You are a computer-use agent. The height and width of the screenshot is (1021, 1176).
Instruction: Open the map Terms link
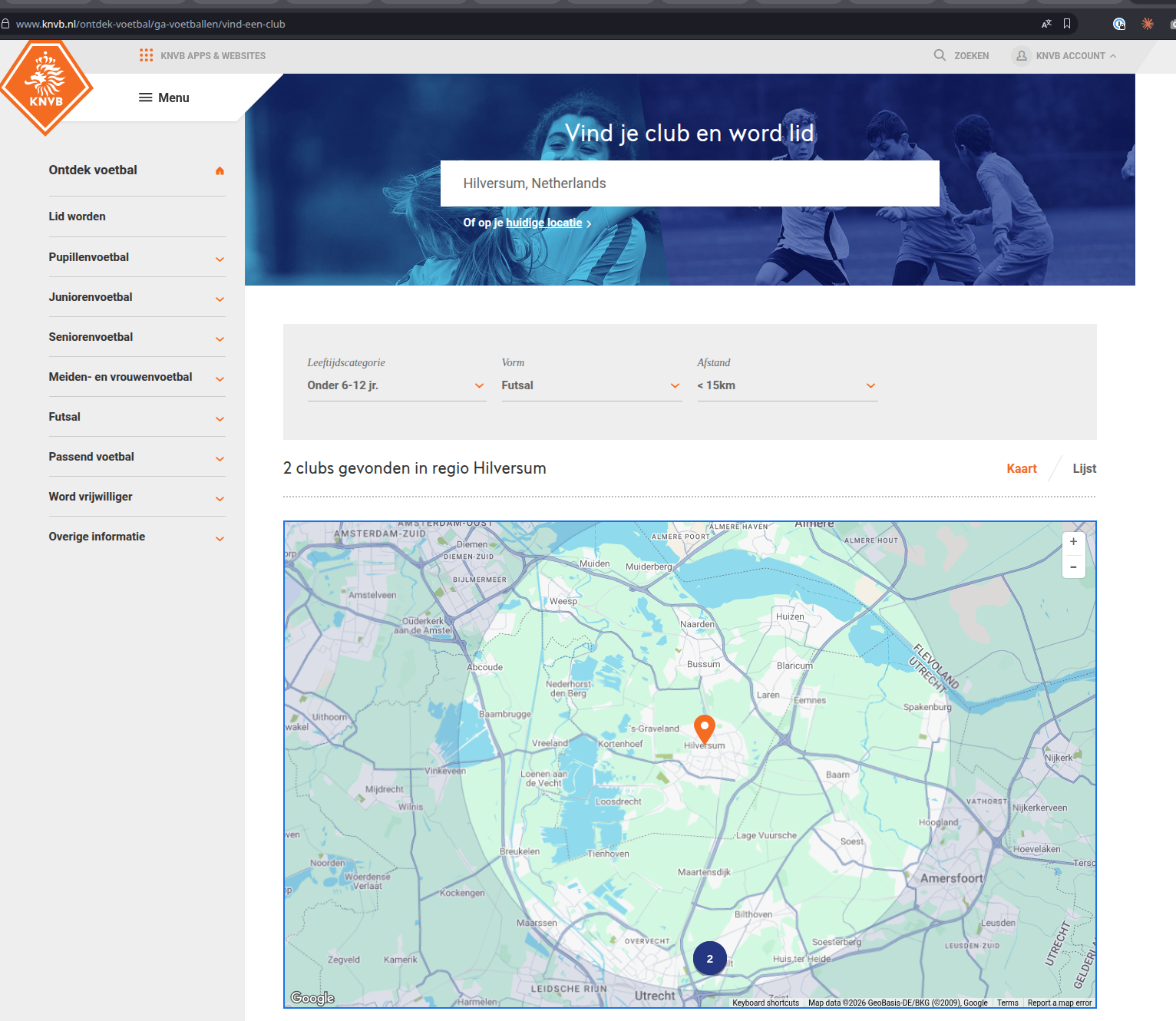click(1007, 1003)
